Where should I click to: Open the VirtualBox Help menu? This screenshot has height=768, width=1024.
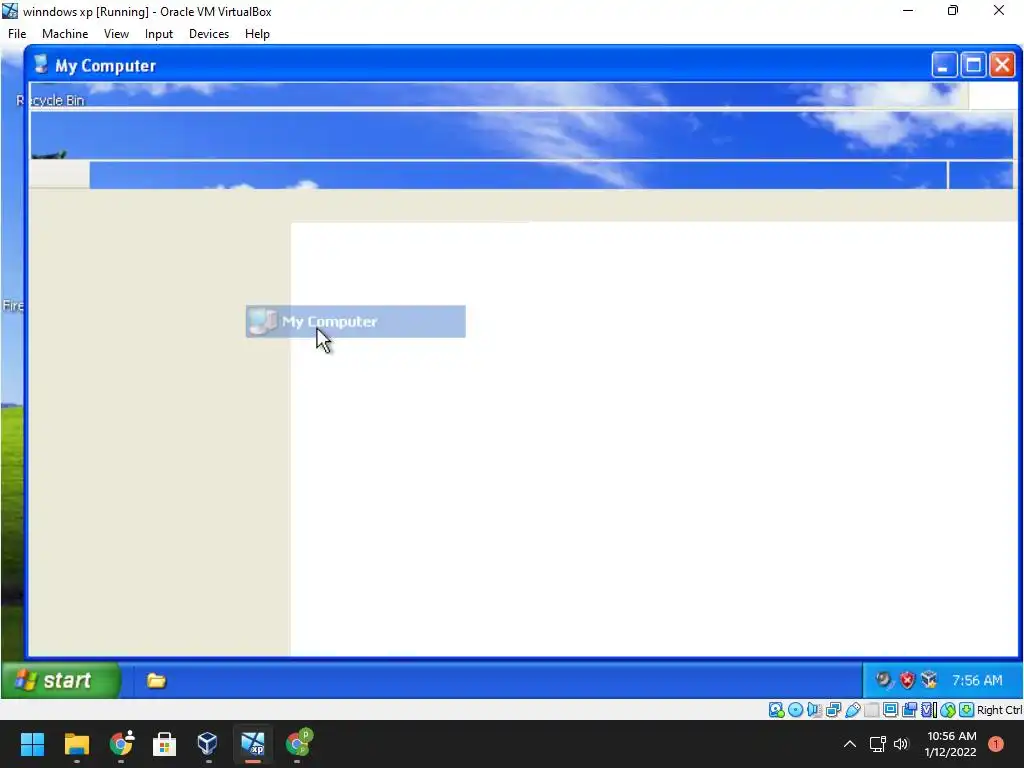(x=257, y=34)
